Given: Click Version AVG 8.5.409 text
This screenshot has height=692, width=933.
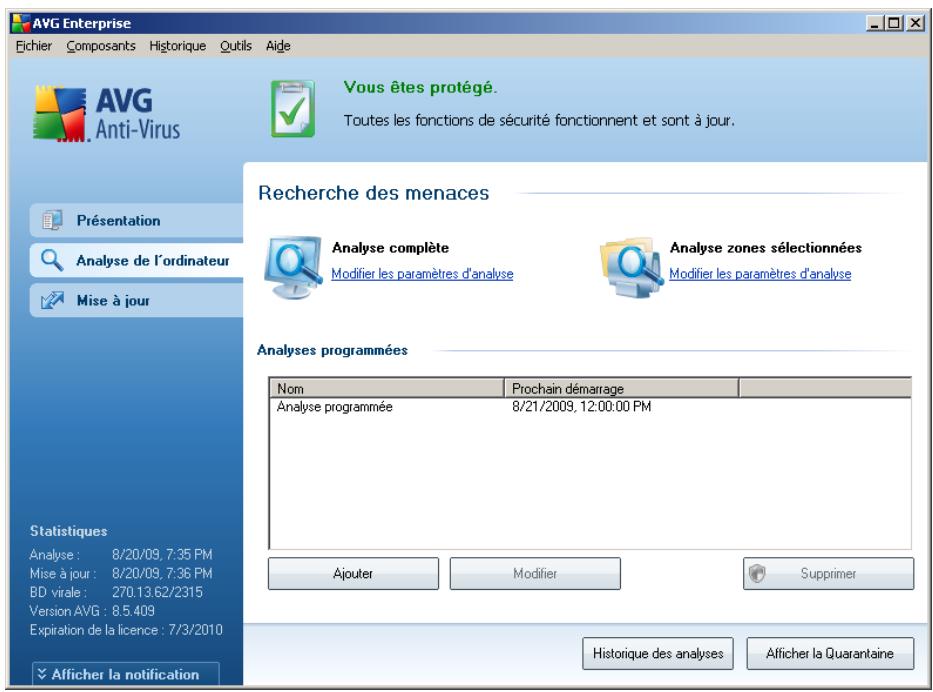Looking at the screenshot, I should [x=92, y=611].
